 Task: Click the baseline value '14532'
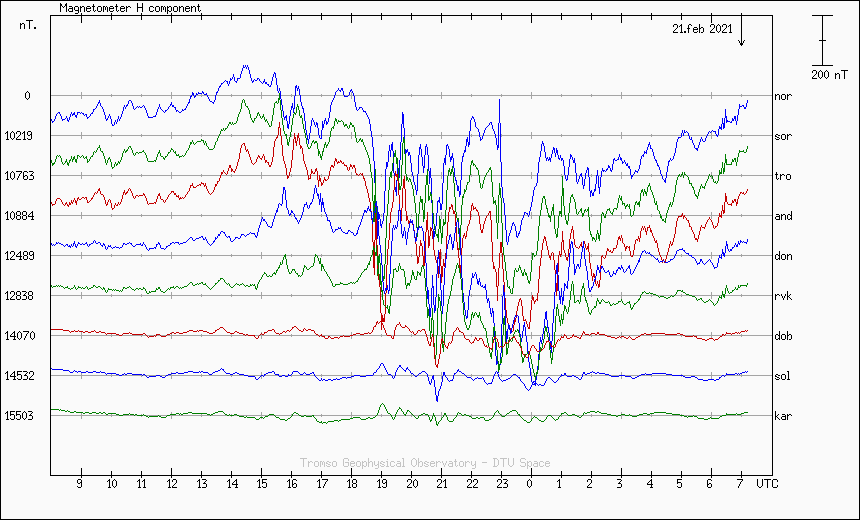pos(19,376)
